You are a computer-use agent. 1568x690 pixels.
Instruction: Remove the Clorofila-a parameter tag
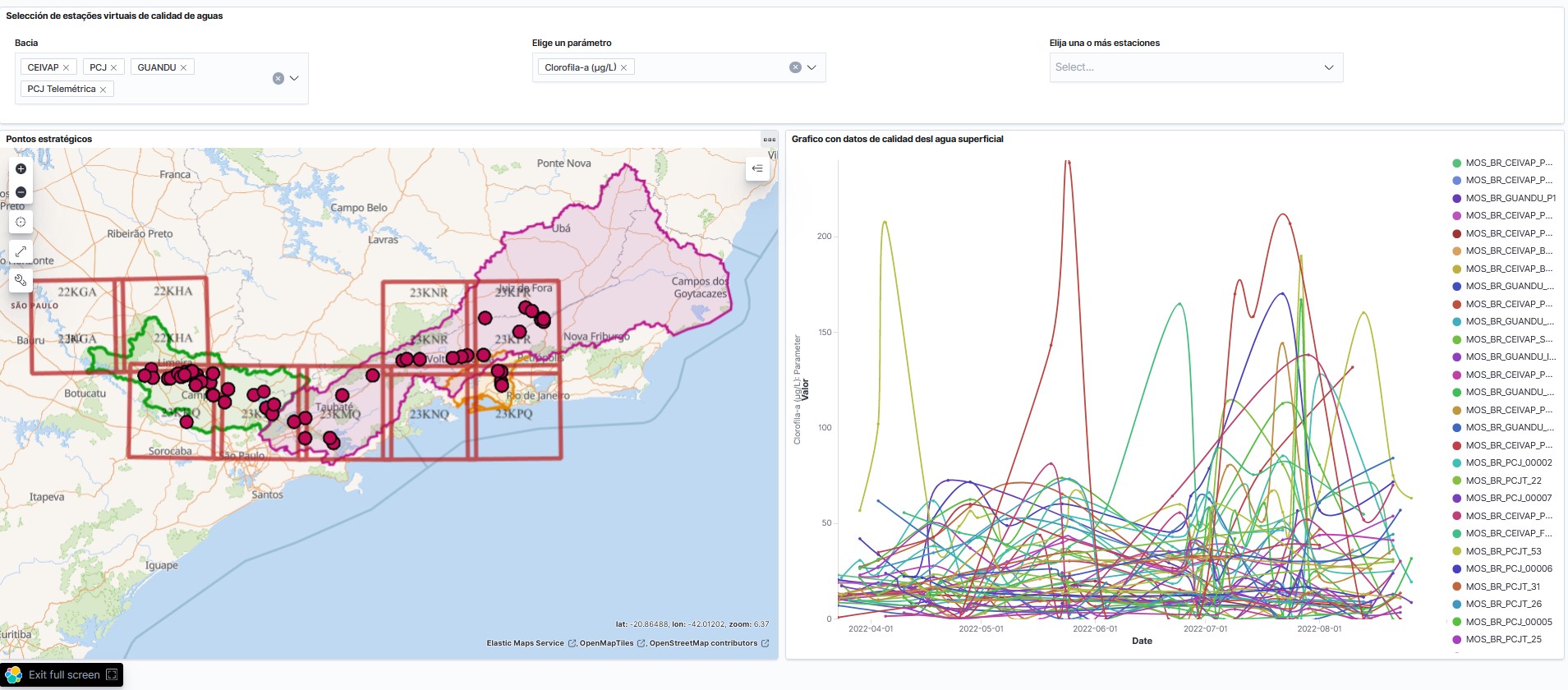(623, 67)
